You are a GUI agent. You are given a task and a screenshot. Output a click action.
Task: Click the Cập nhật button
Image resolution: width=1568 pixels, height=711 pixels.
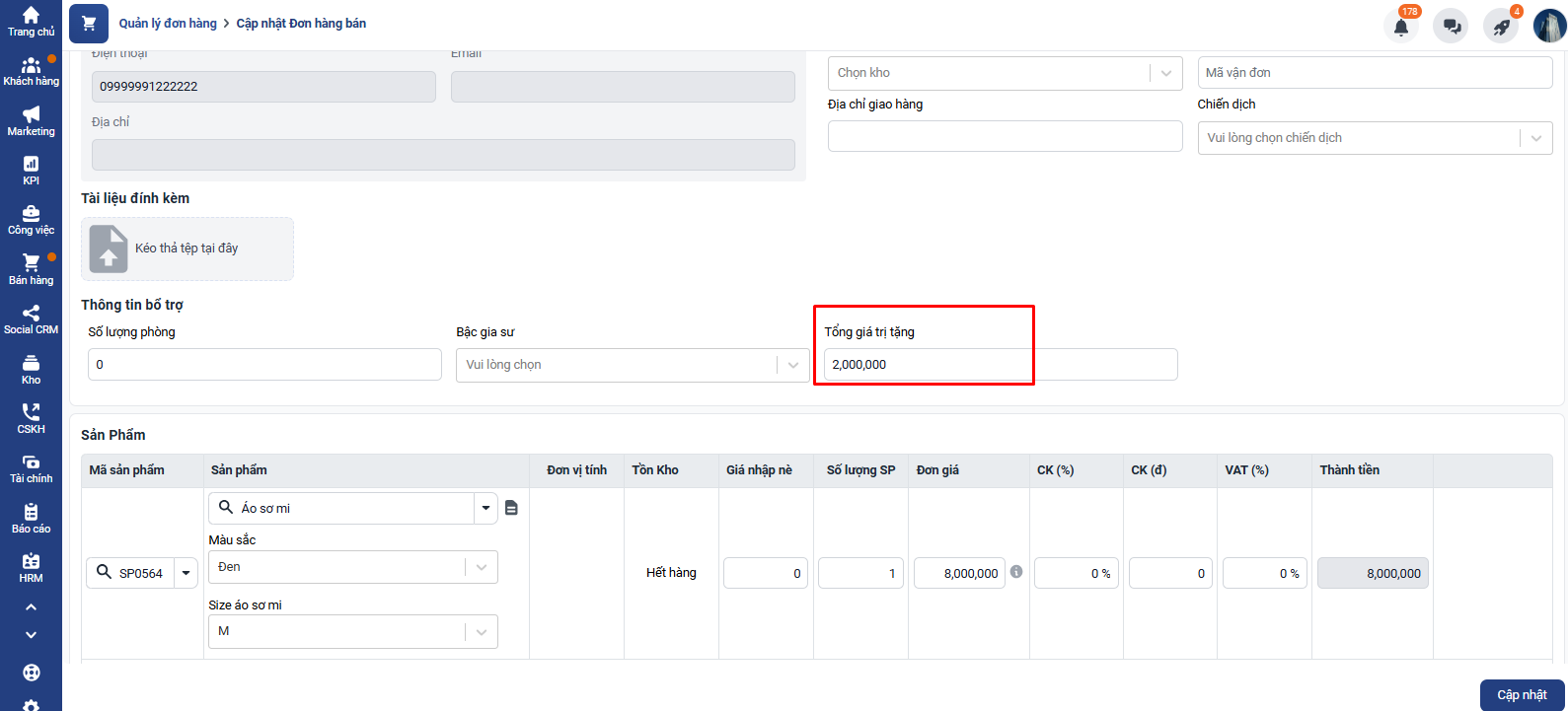1521,694
